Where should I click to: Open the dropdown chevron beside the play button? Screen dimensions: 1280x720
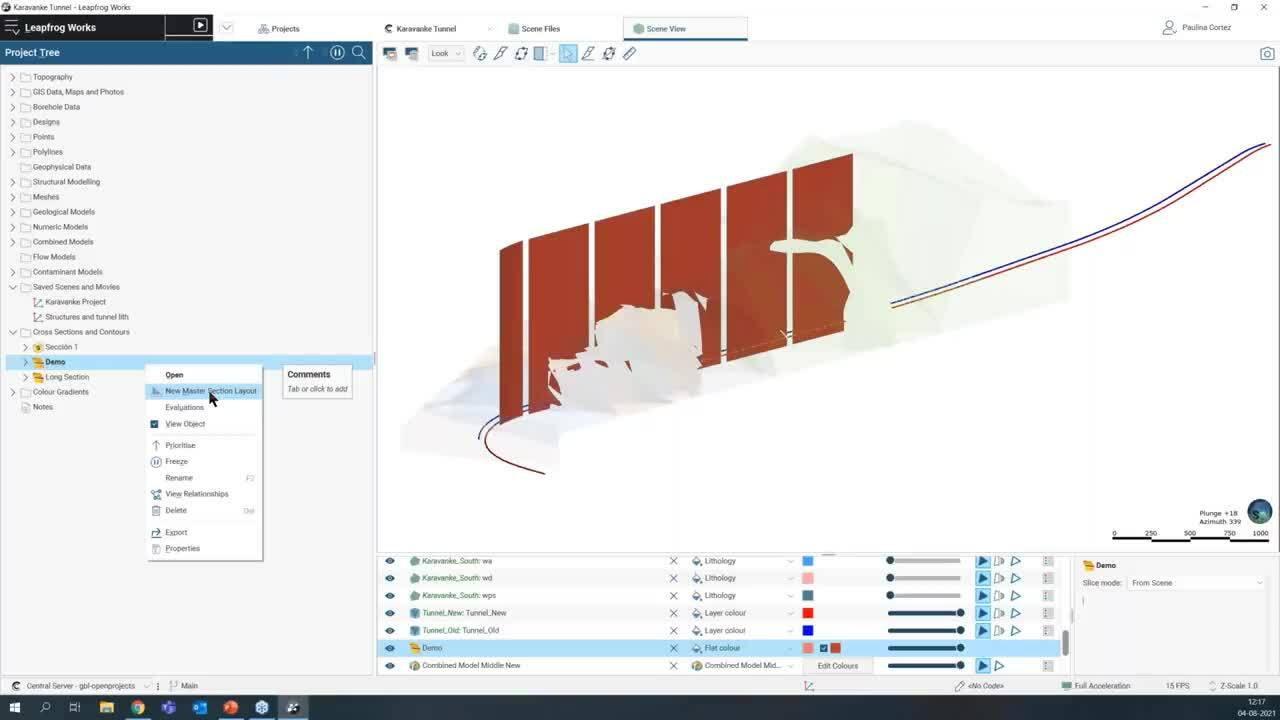pyautogui.click(x=227, y=27)
